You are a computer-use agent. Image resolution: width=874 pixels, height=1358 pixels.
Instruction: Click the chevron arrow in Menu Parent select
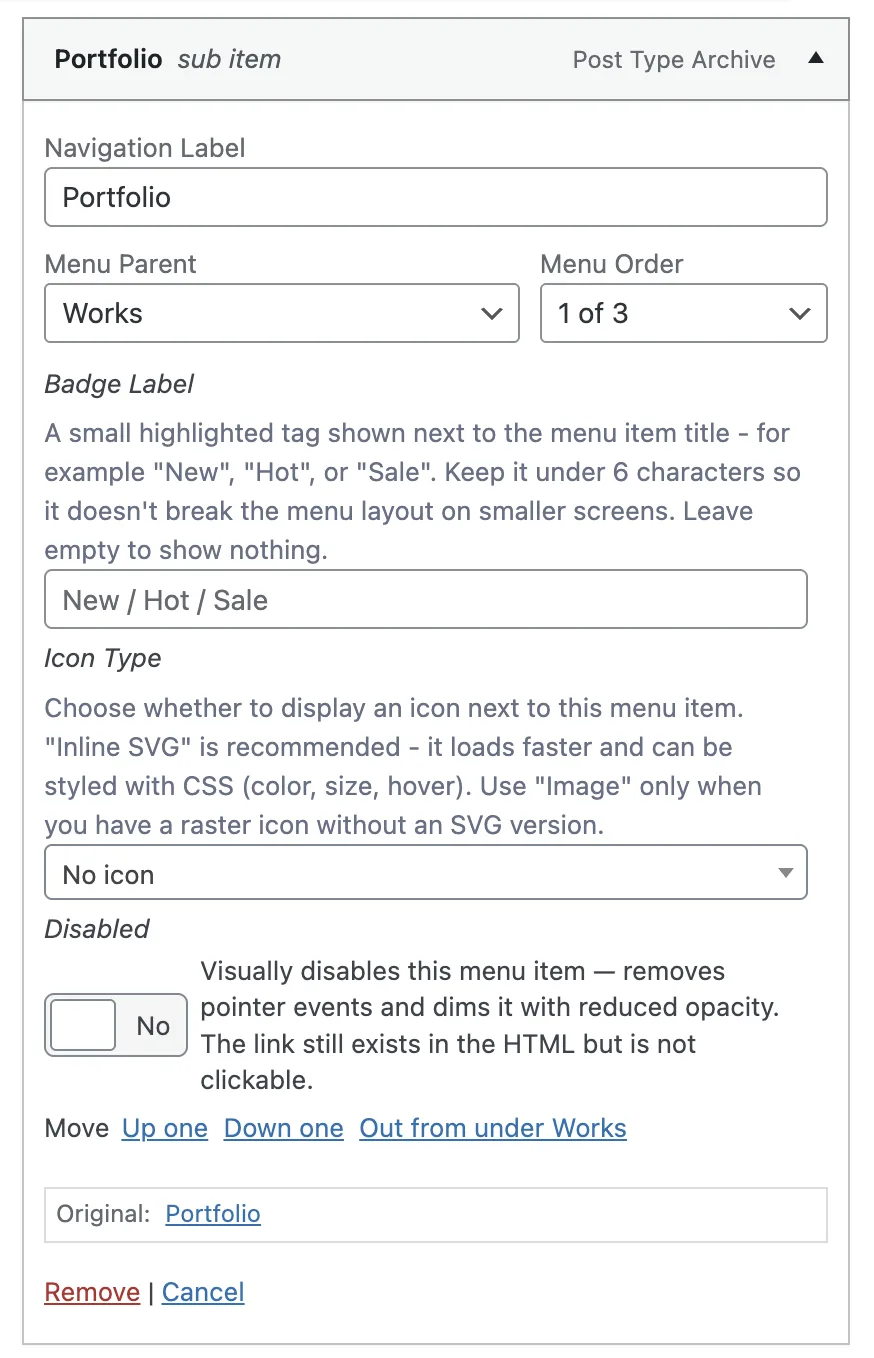(491, 314)
